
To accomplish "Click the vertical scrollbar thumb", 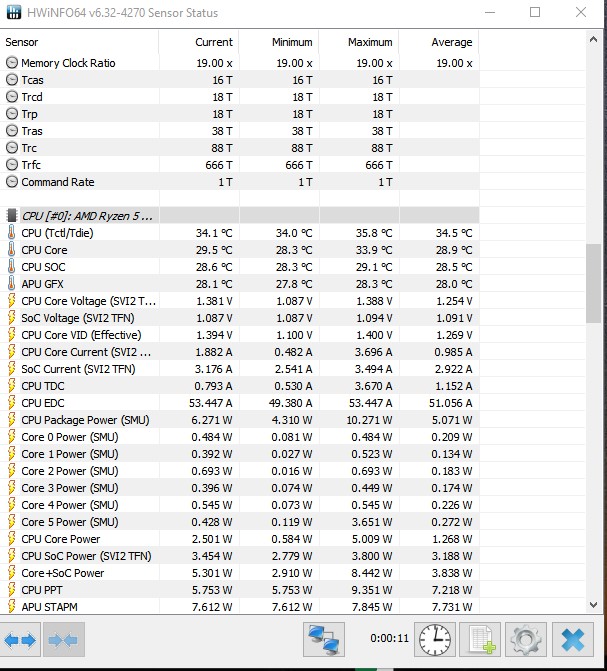I will [593, 283].
